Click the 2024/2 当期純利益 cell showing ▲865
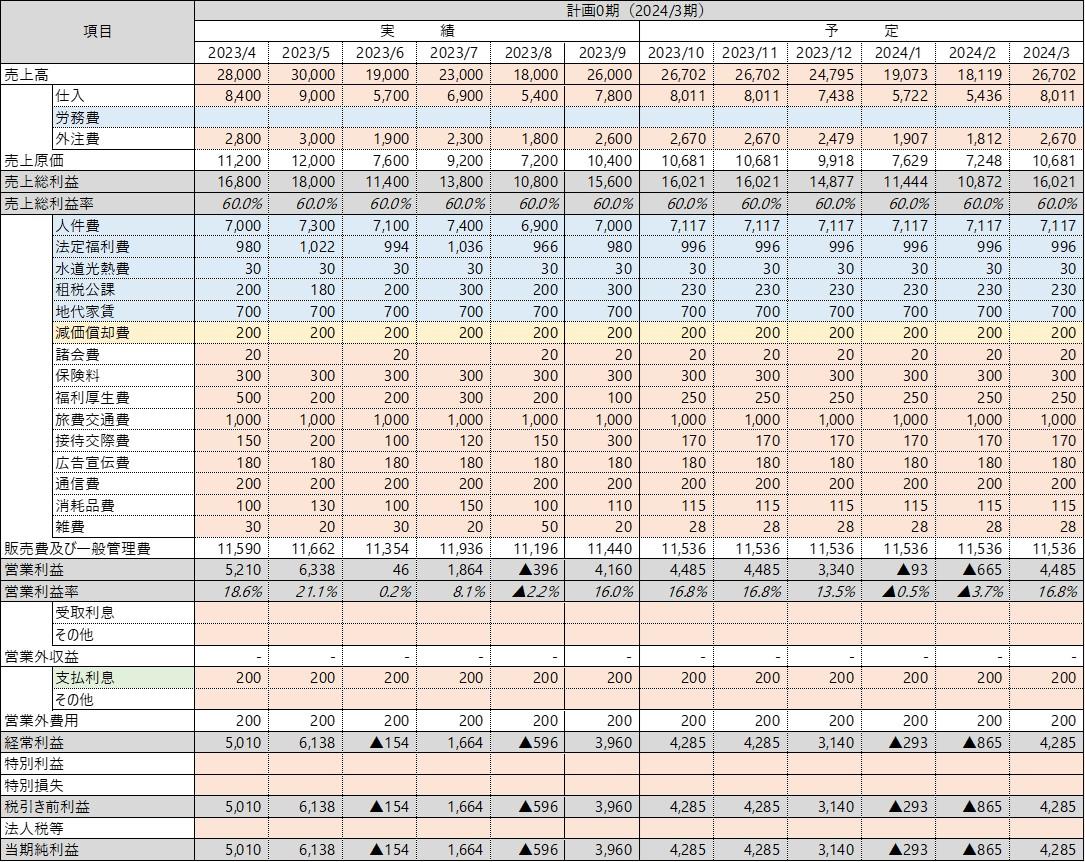1085x862 pixels. pyautogui.click(x=972, y=850)
